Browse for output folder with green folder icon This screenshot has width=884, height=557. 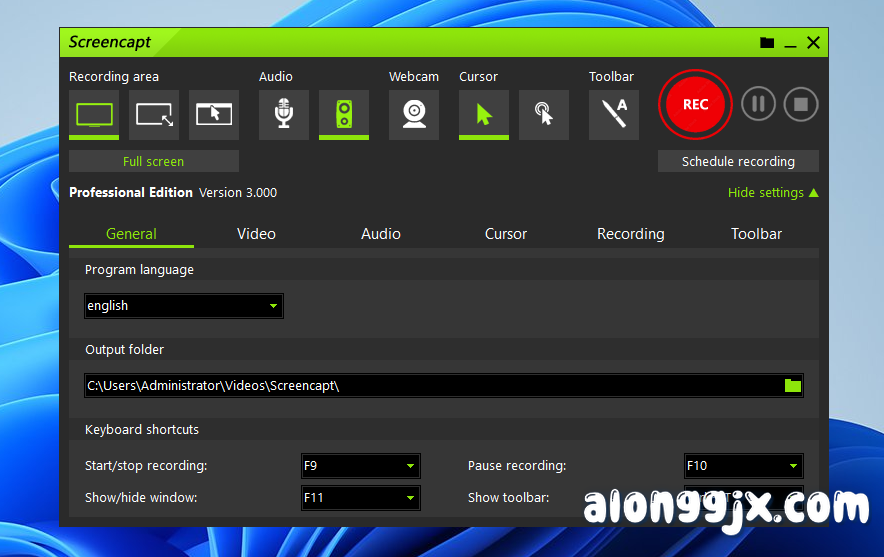coord(793,386)
